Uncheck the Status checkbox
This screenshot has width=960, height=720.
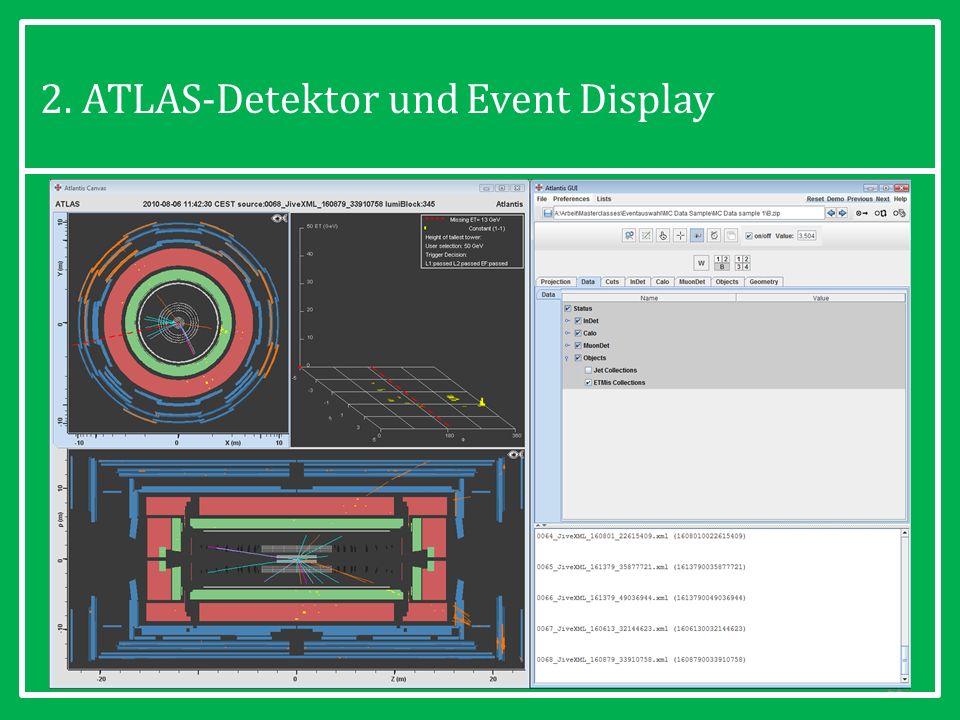click(568, 309)
